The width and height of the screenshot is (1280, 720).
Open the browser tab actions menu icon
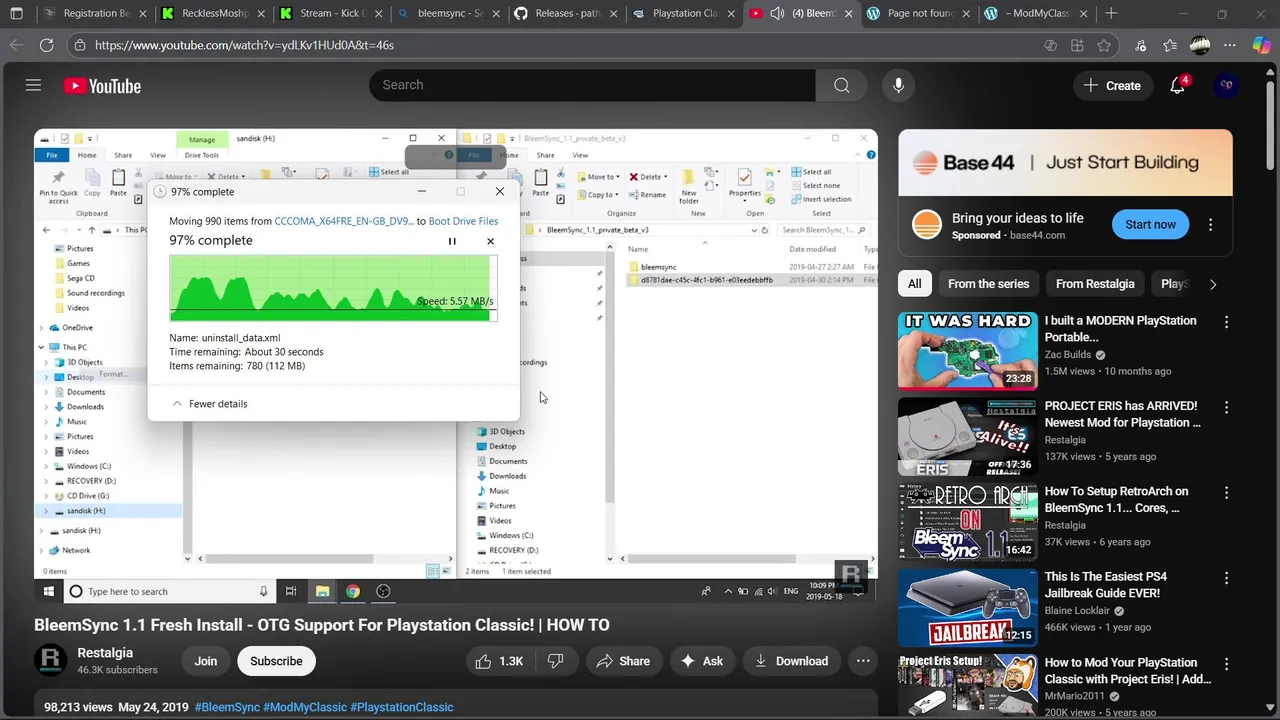(16, 14)
